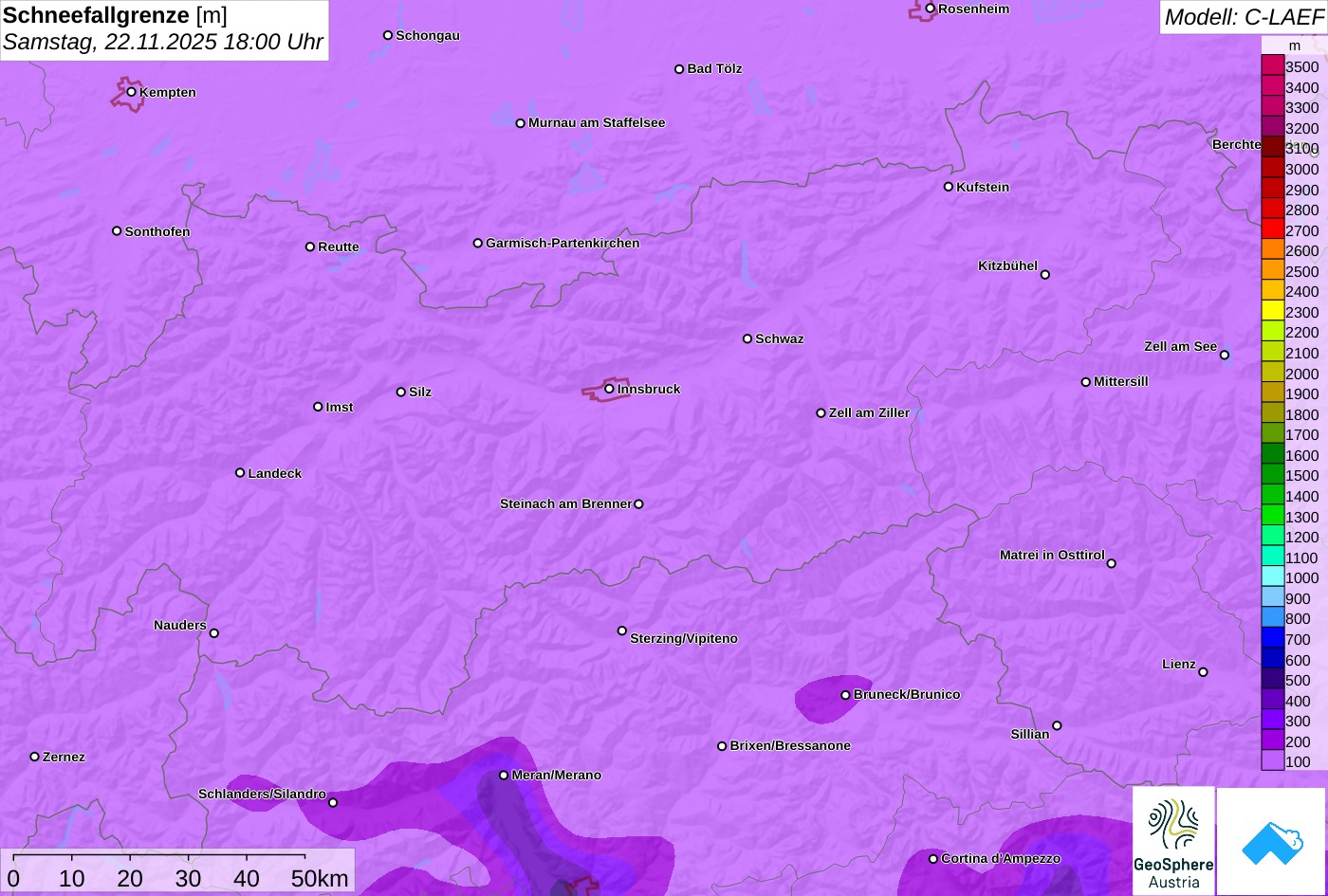The image size is (1328, 896).
Task: Click the 2000 legend value
Action: [x=1301, y=374]
